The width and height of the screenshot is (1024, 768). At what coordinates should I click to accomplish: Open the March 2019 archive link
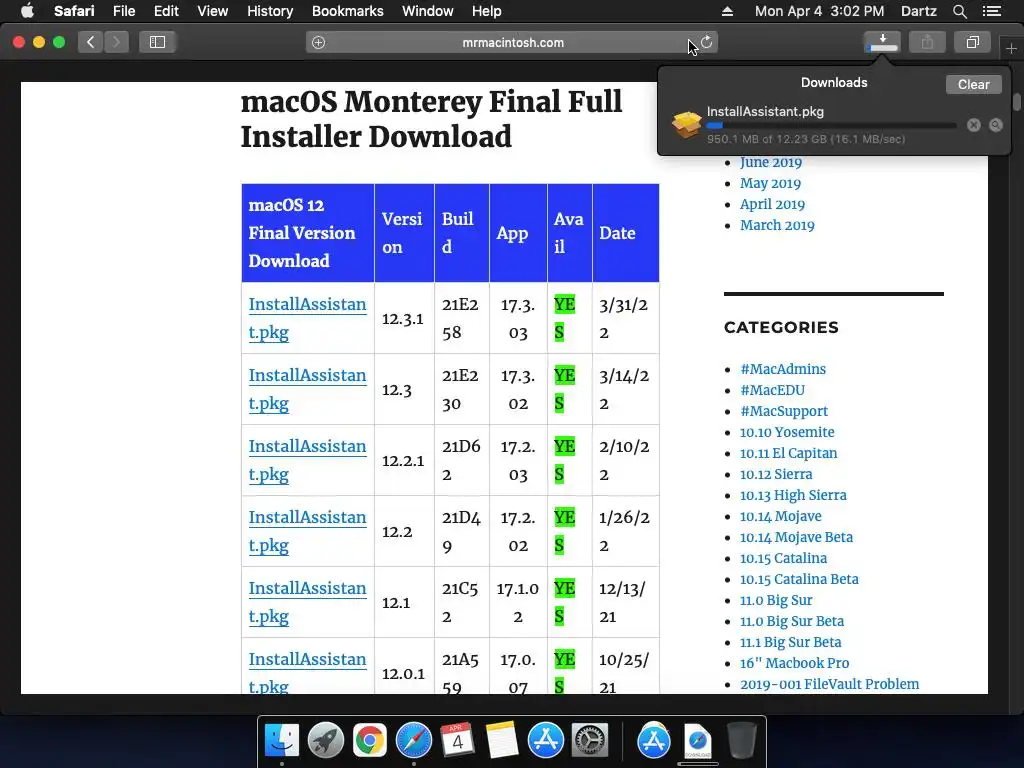777,225
